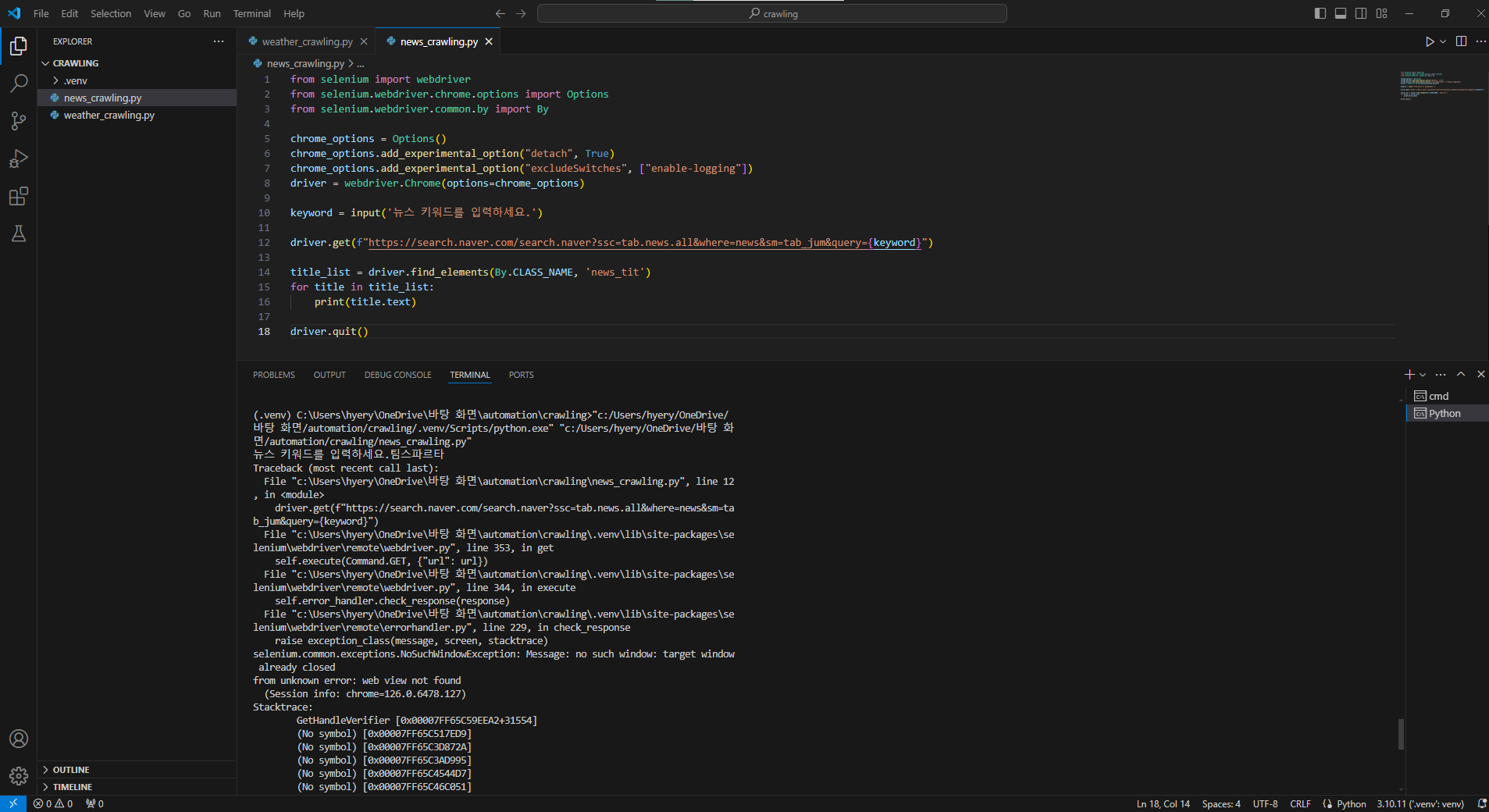This screenshot has width=1489, height=812.
Task: Open Explorer Views and More Actions ellipsis
Action: point(219,41)
